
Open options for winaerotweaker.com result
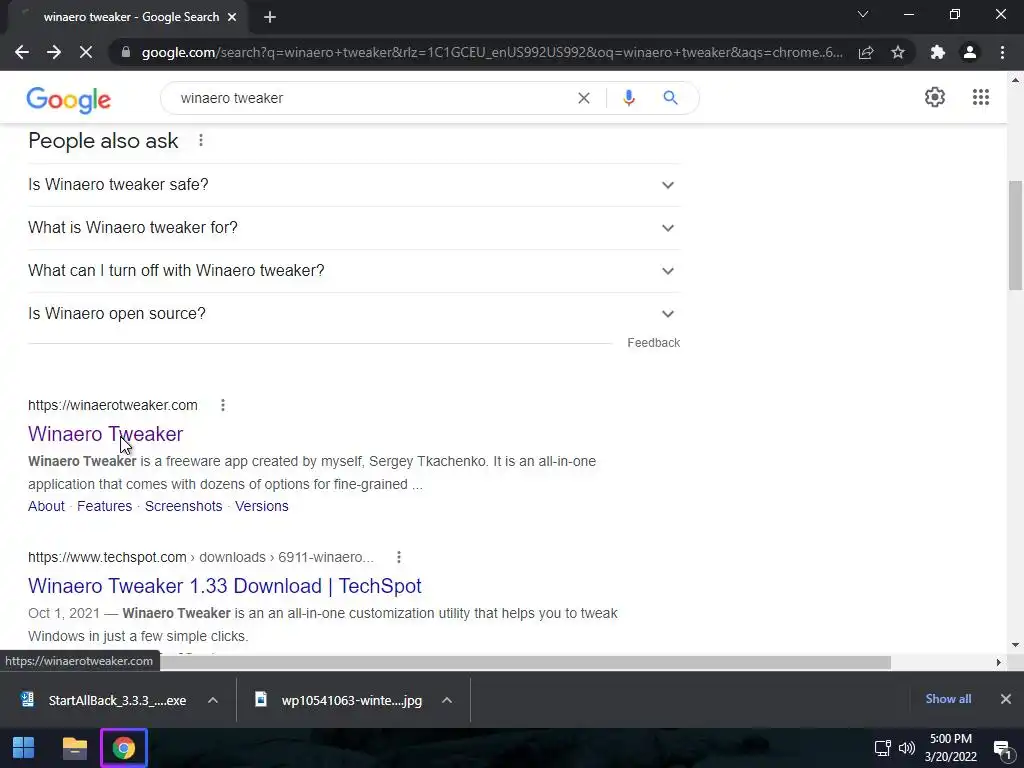223,405
